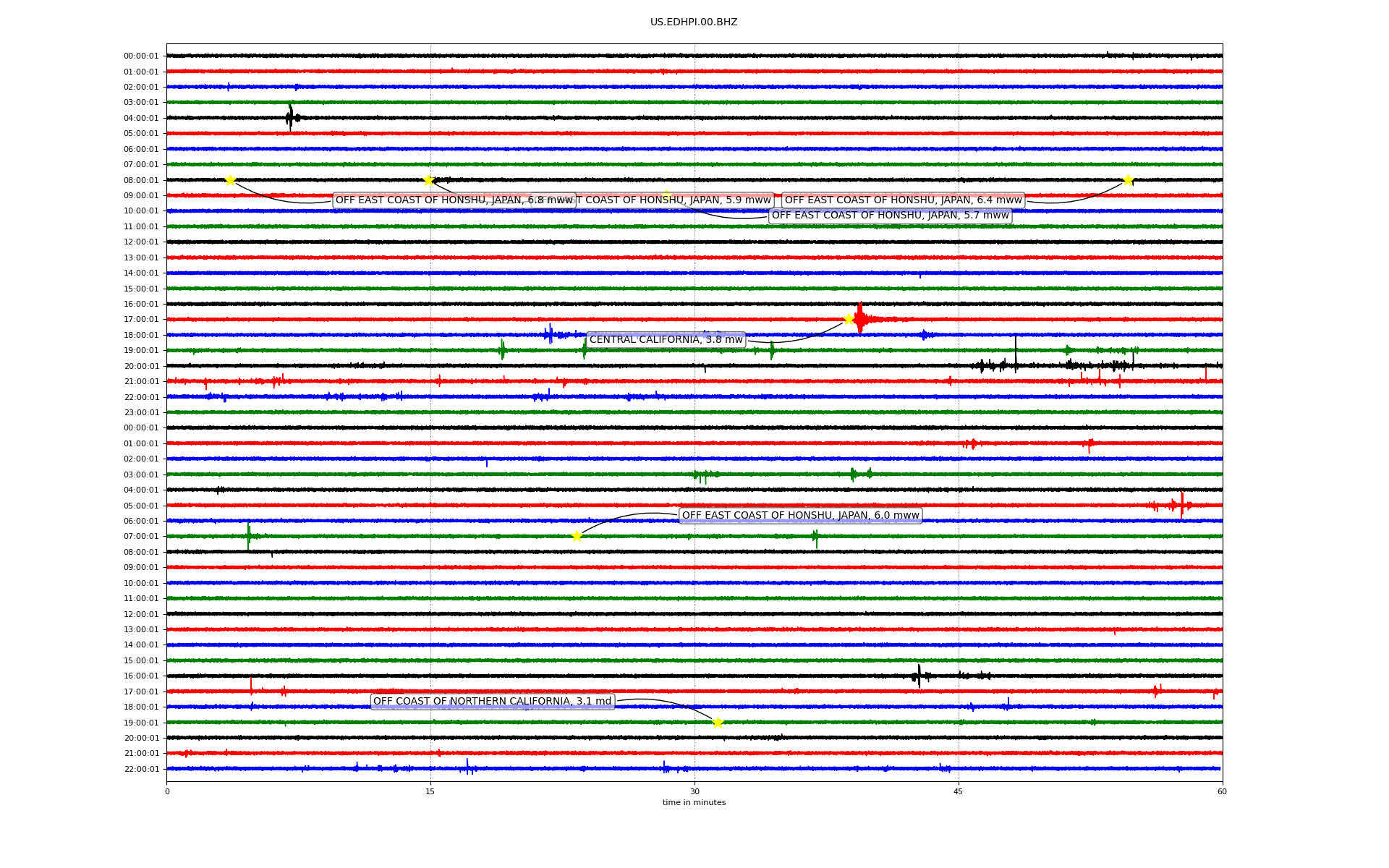Click the yellow star for Central California 3.8 event

click(x=849, y=319)
